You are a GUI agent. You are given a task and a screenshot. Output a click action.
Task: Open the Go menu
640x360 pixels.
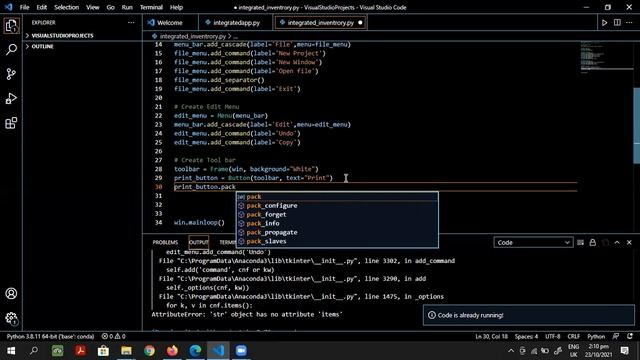coord(110,7)
